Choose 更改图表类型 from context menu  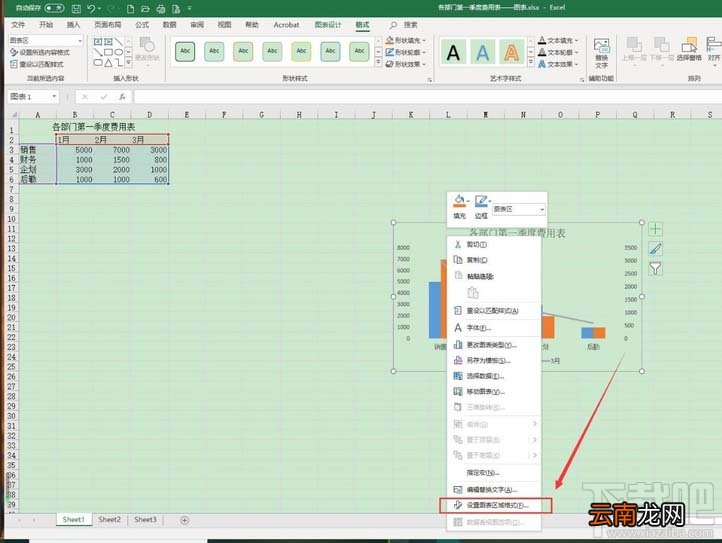pyautogui.click(x=494, y=344)
